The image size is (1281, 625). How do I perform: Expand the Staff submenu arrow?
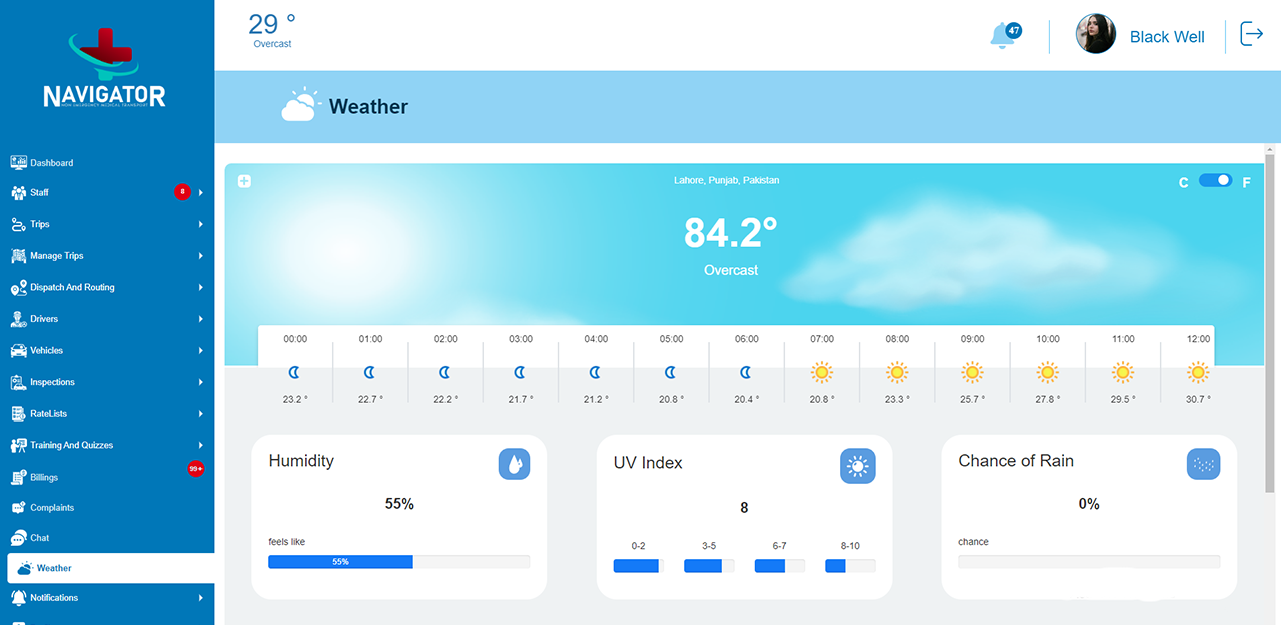pyautogui.click(x=201, y=192)
